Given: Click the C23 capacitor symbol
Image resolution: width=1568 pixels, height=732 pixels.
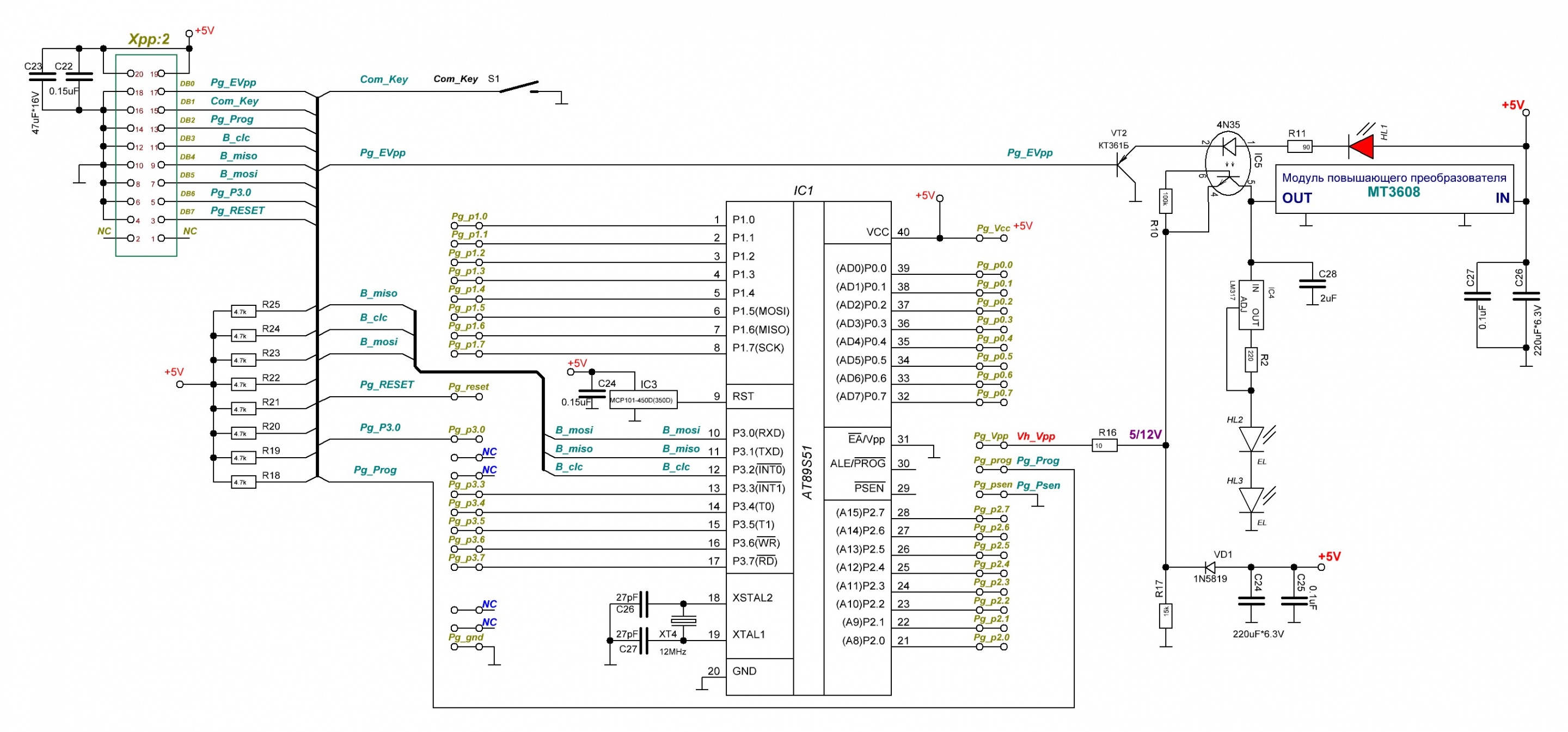Looking at the screenshot, I should click(x=42, y=77).
